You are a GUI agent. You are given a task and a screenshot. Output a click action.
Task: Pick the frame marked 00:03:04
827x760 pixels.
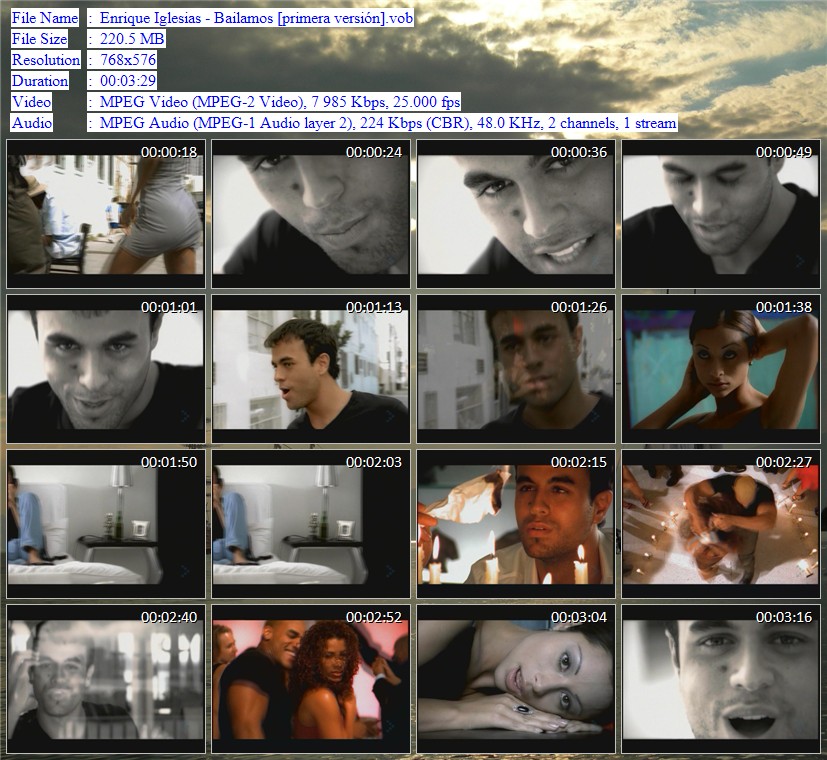pos(516,679)
